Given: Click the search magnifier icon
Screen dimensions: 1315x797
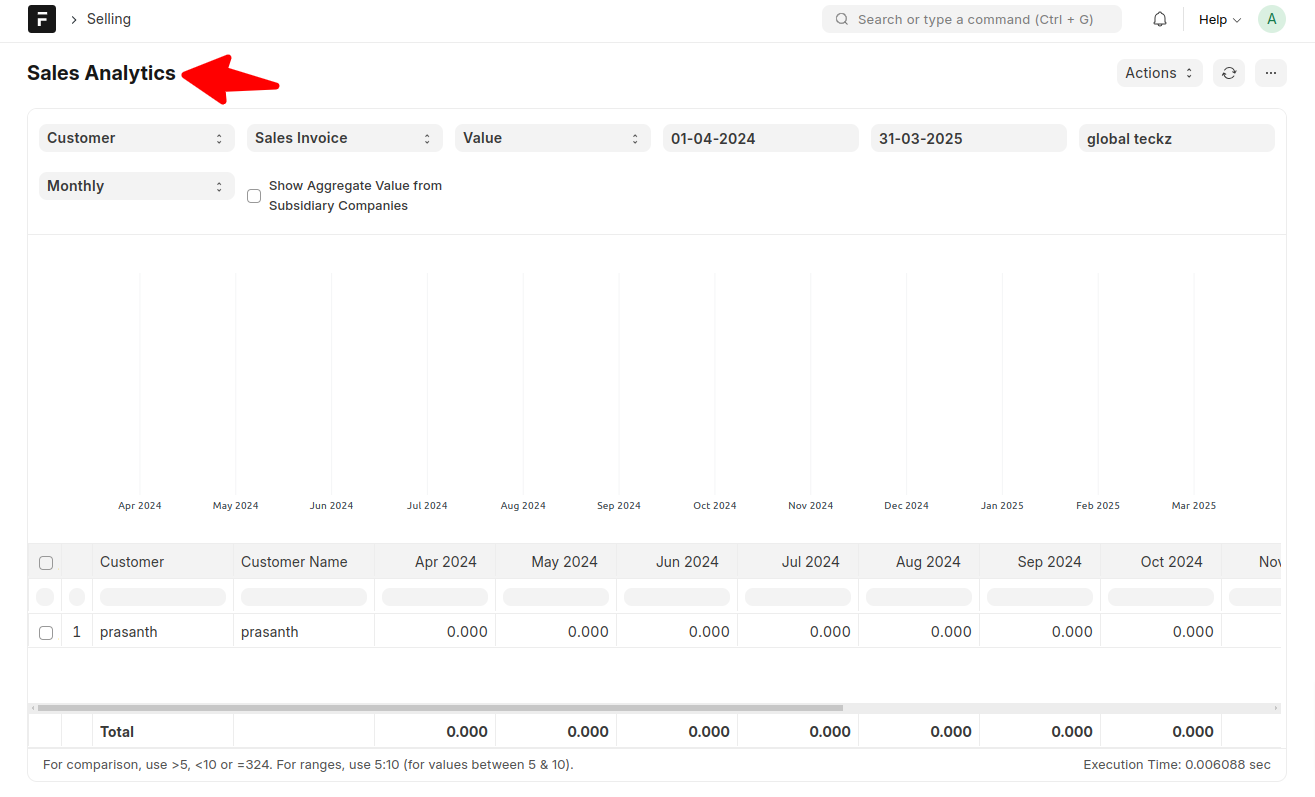Looking at the screenshot, I should pyautogui.click(x=842, y=19).
